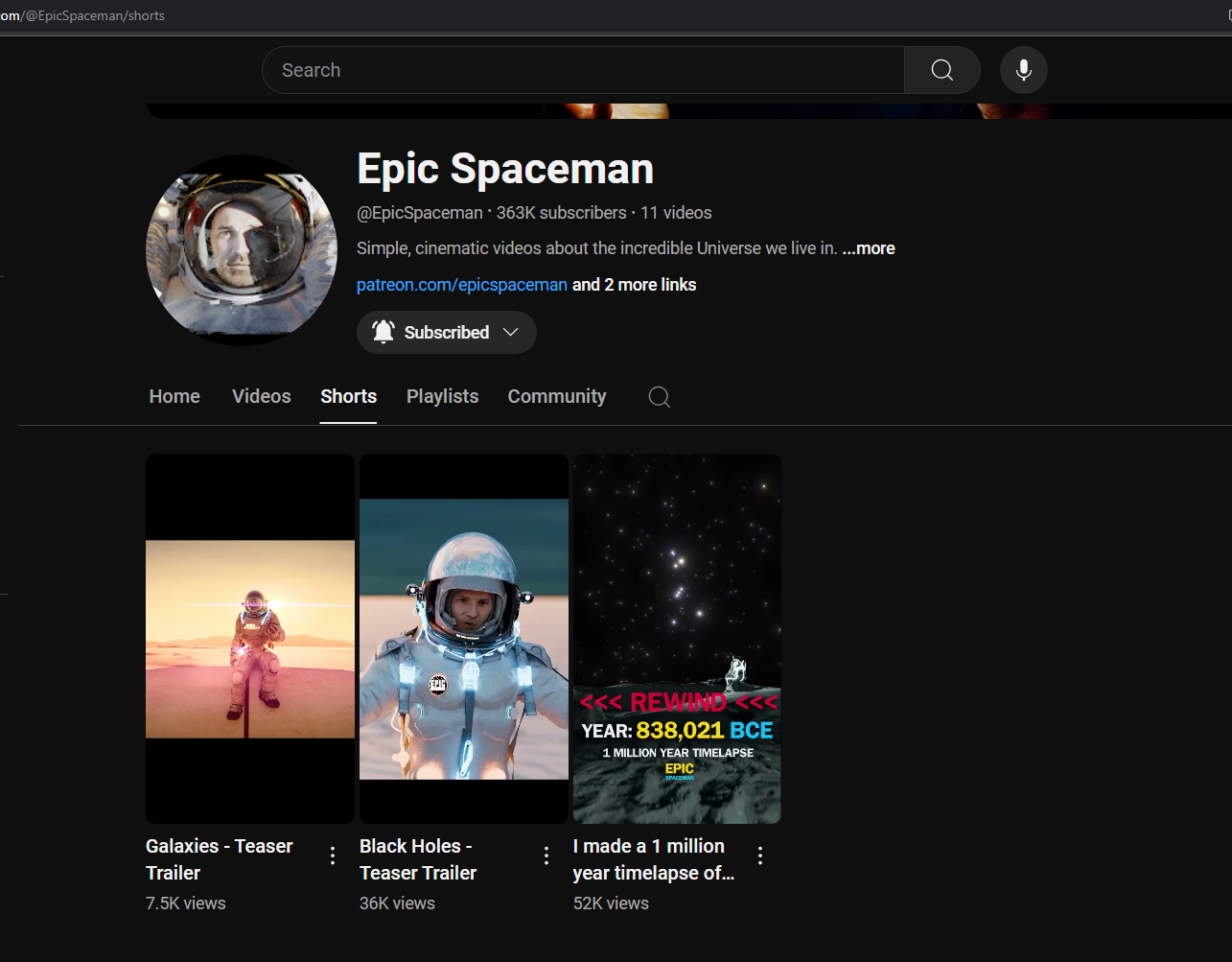
Task: Click the 52K views text
Action: coord(611,903)
